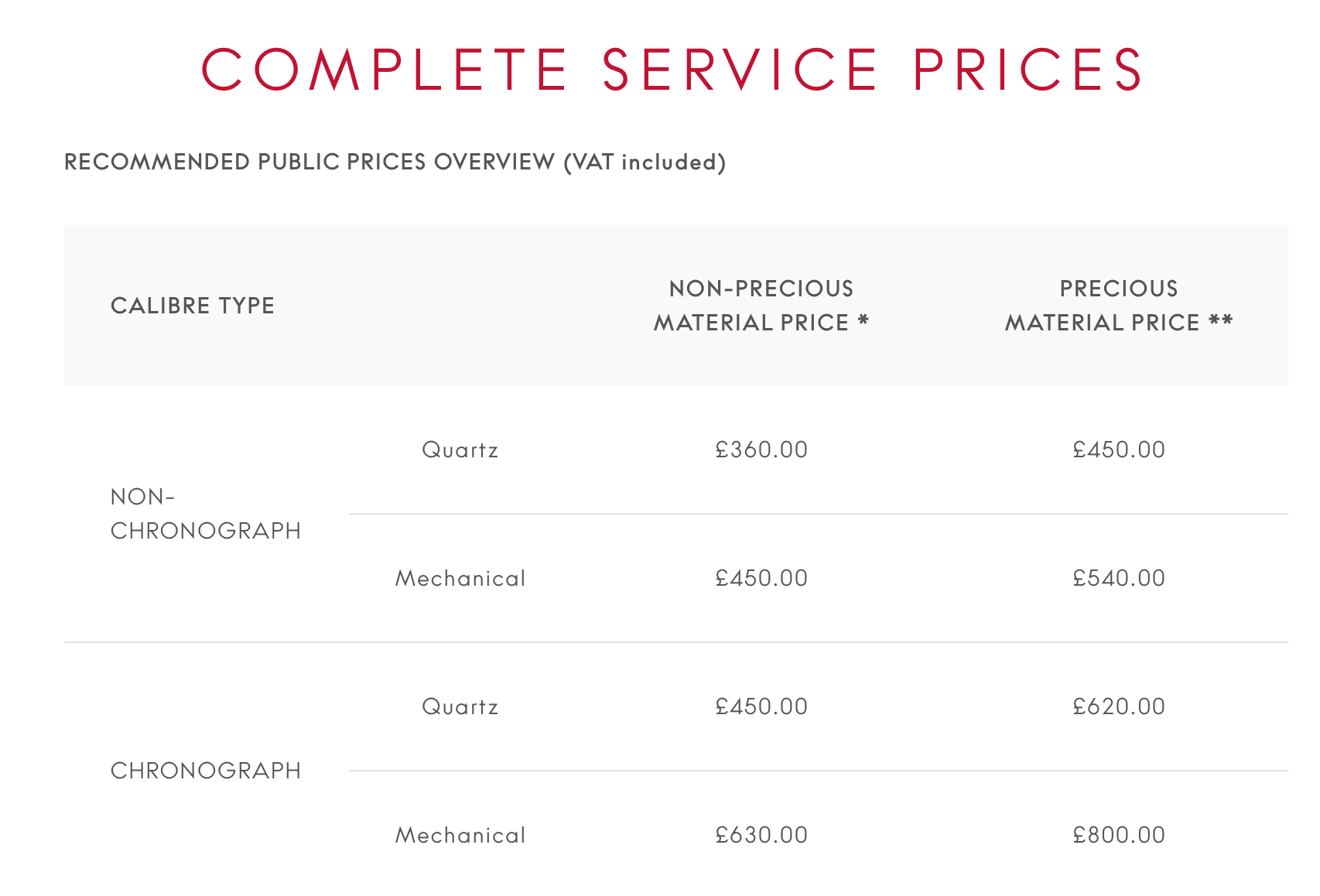Screen dimensions: 1320x896
Task: Click 'Quartz' in the Chronograph group
Action: coord(460,706)
